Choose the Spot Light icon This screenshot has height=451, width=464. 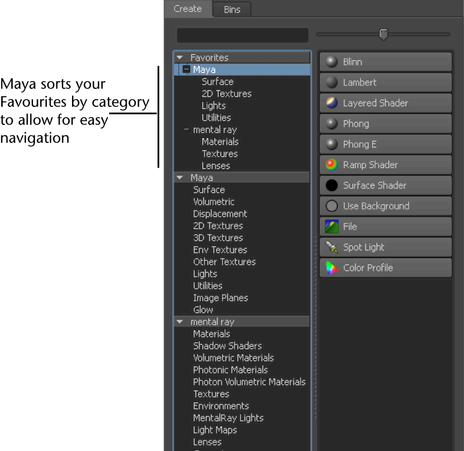[x=331, y=247]
